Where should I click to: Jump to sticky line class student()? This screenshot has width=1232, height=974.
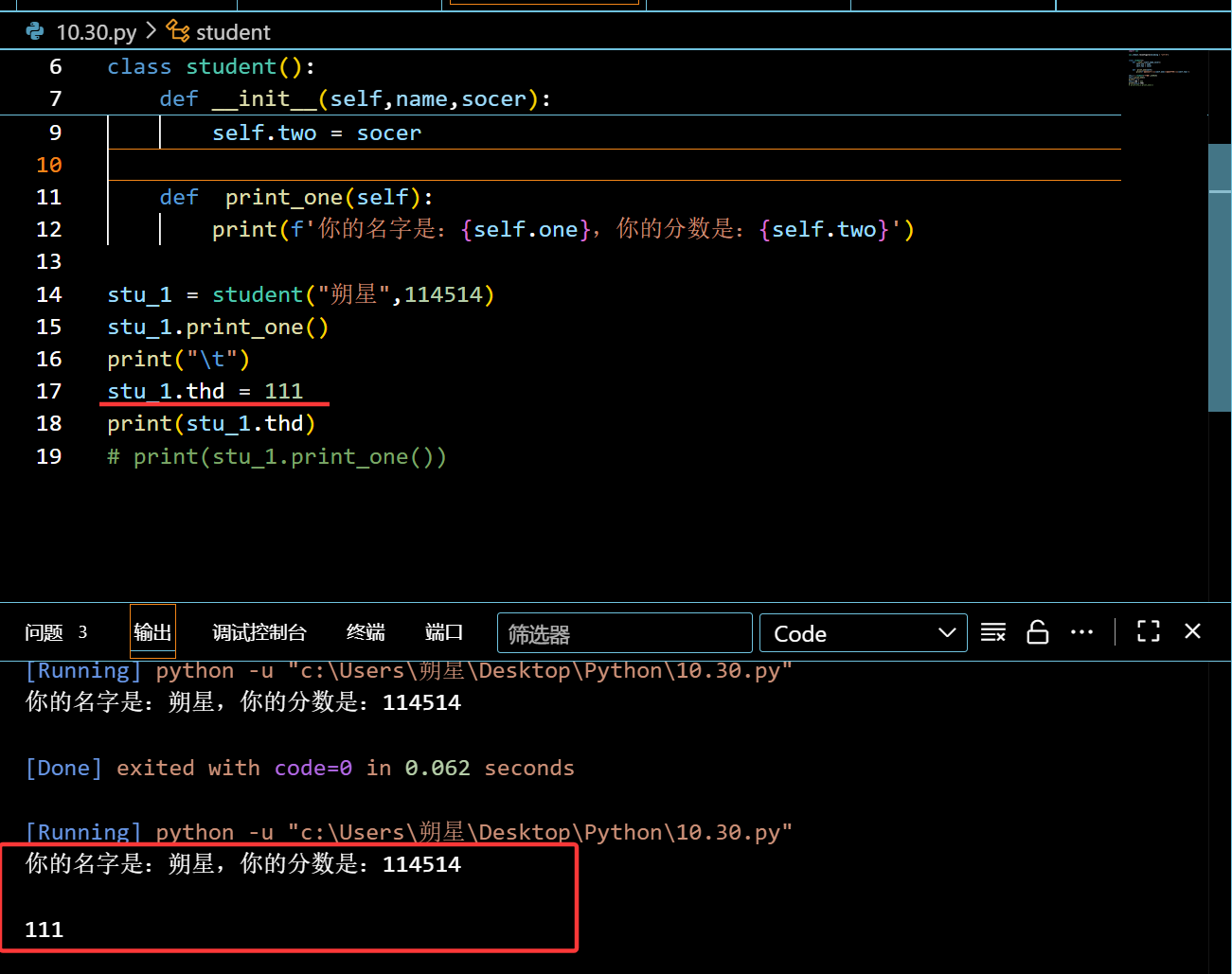point(210,67)
